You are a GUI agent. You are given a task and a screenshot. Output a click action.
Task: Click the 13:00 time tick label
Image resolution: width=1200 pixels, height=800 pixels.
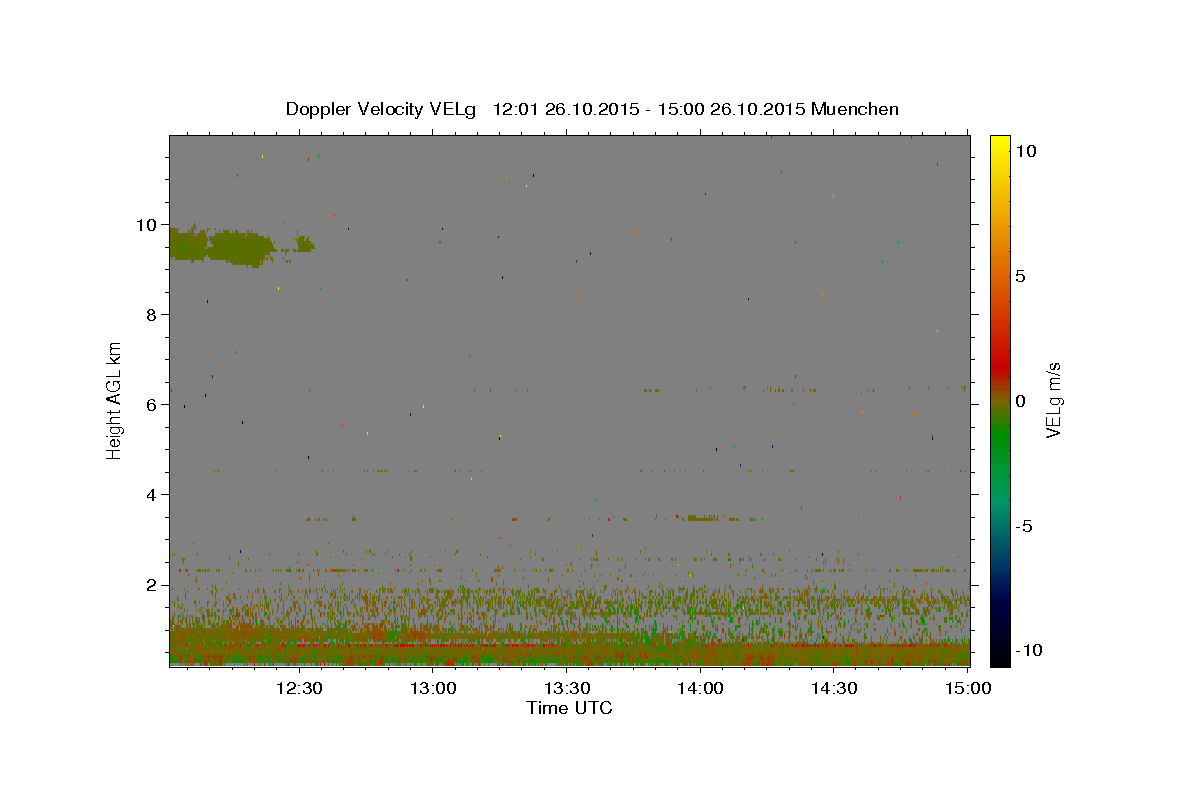[x=433, y=688]
